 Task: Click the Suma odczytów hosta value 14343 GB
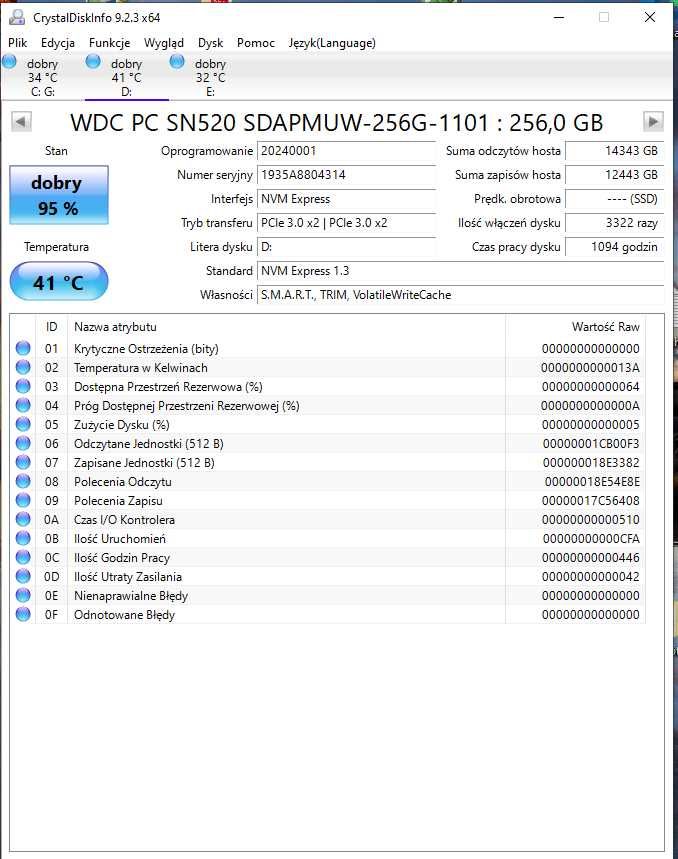point(614,151)
